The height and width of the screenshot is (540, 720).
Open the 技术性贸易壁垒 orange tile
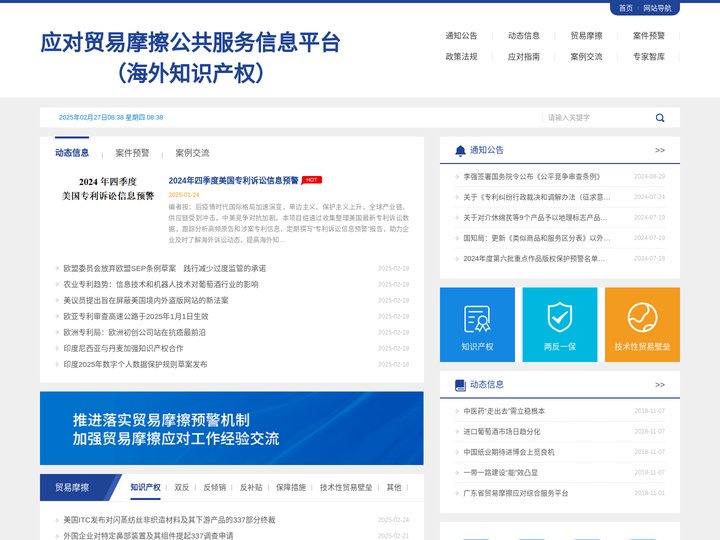[642, 325]
